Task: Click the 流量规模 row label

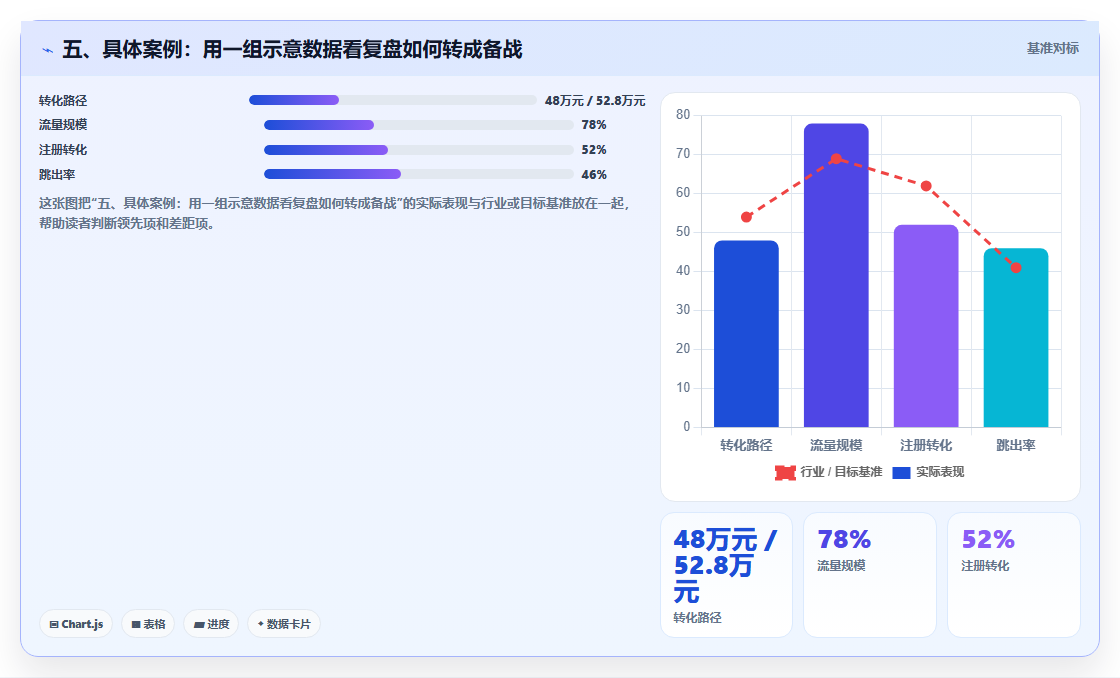Action: pyautogui.click(x=63, y=125)
